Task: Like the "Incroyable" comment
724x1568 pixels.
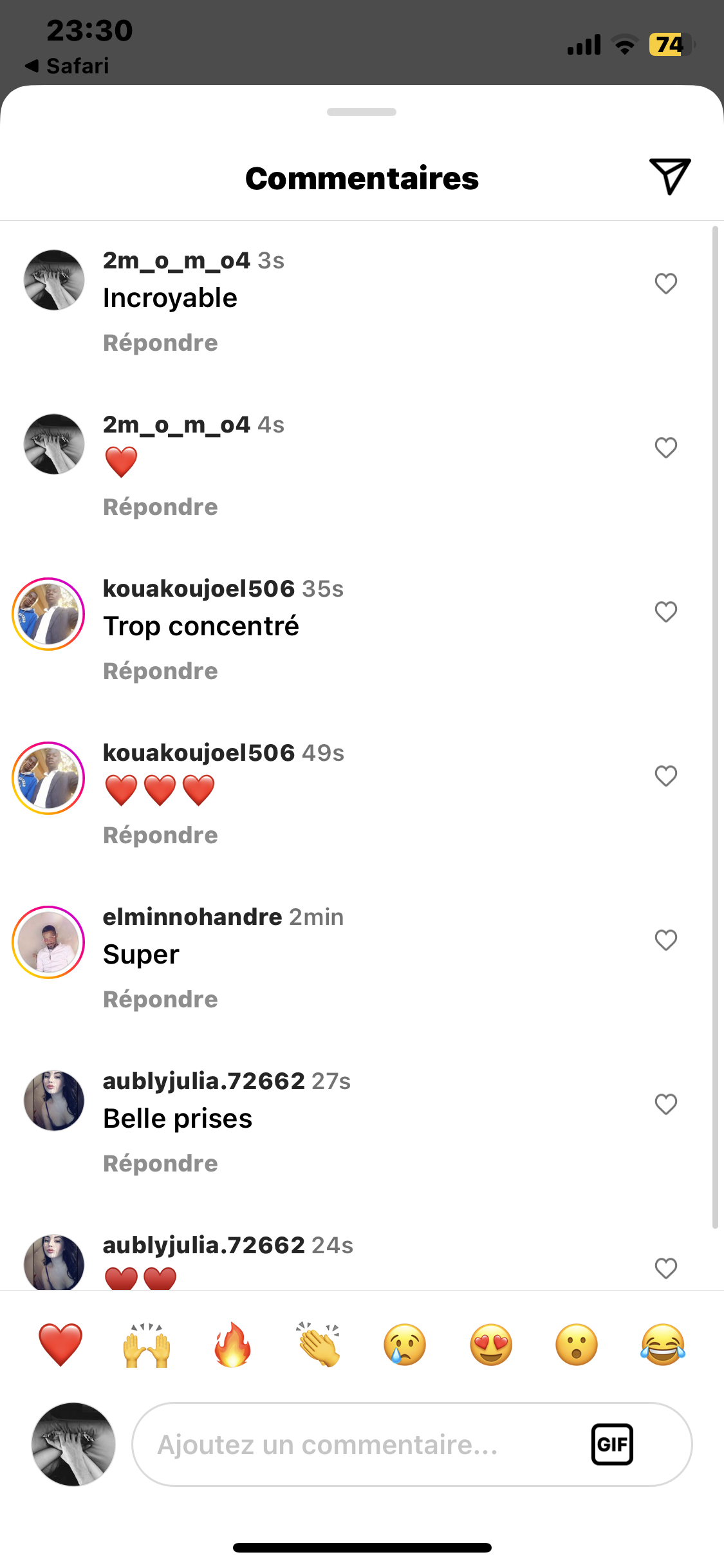Action: pyautogui.click(x=666, y=283)
